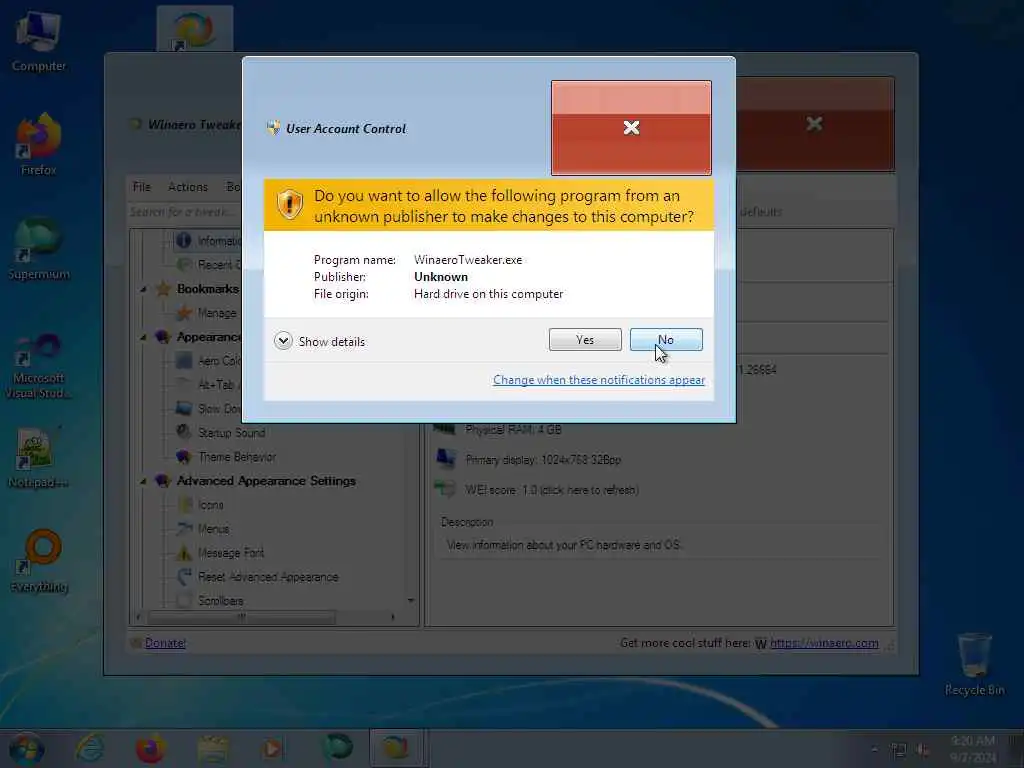Launch Internet Explorer from taskbar
The image size is (1024, 768).
click(89, 748)
